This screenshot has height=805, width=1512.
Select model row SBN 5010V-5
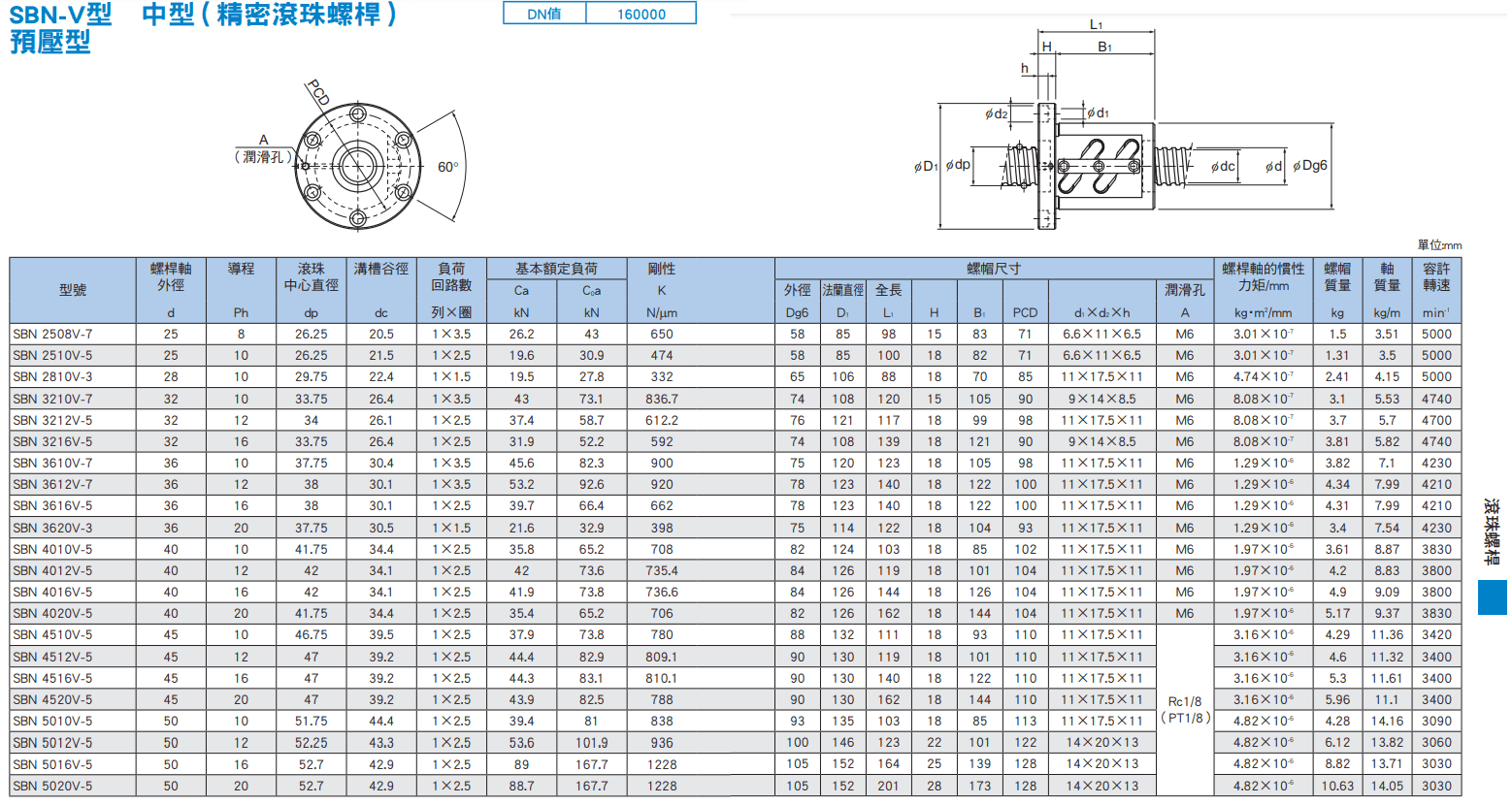pyautogui.click(x=736, y=721)
